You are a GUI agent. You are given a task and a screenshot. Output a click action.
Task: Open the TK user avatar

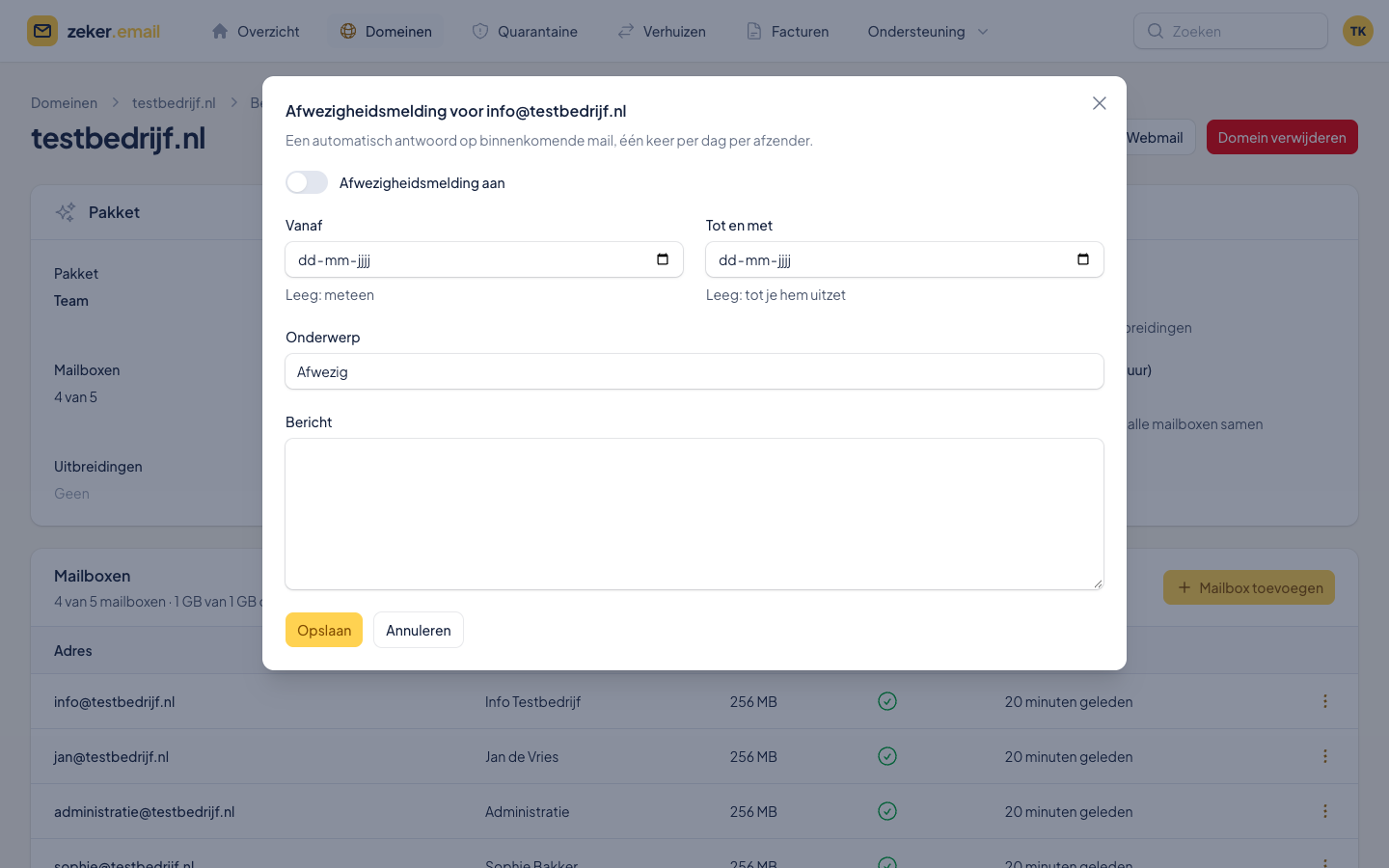pyautogui.click(x=1358, y=31)
